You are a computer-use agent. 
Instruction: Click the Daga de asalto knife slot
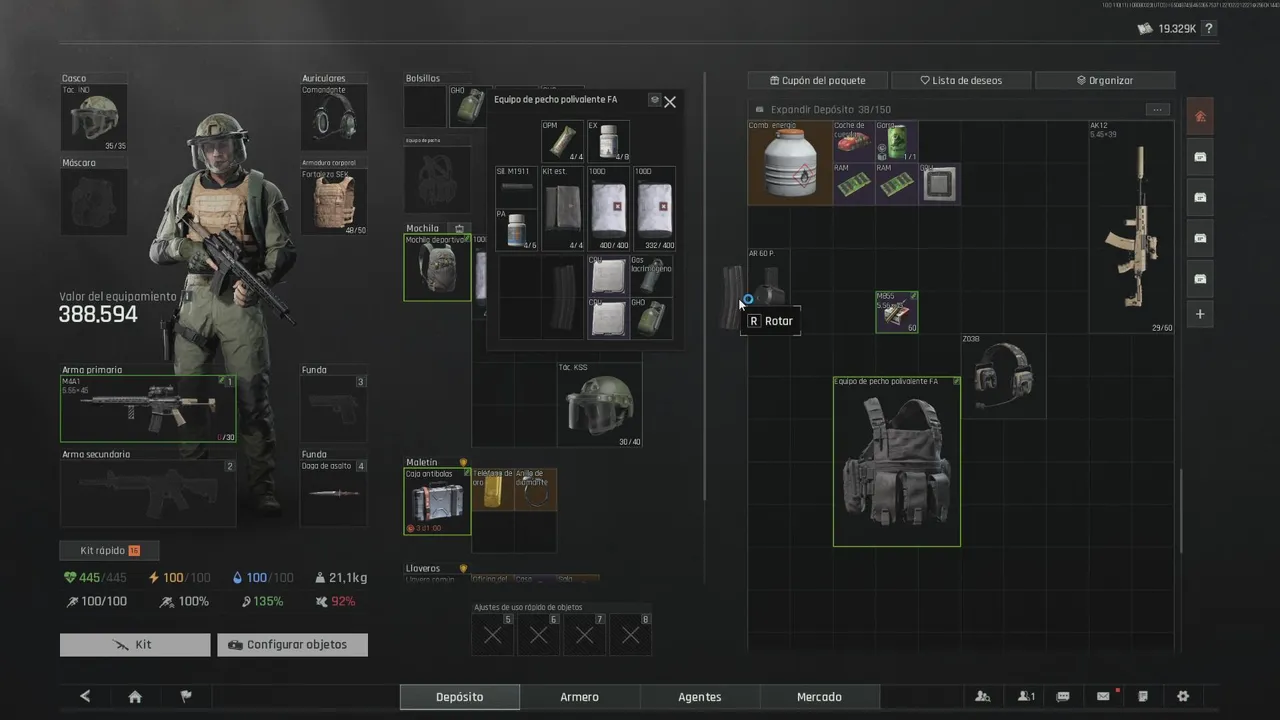(x=334, y=493)
